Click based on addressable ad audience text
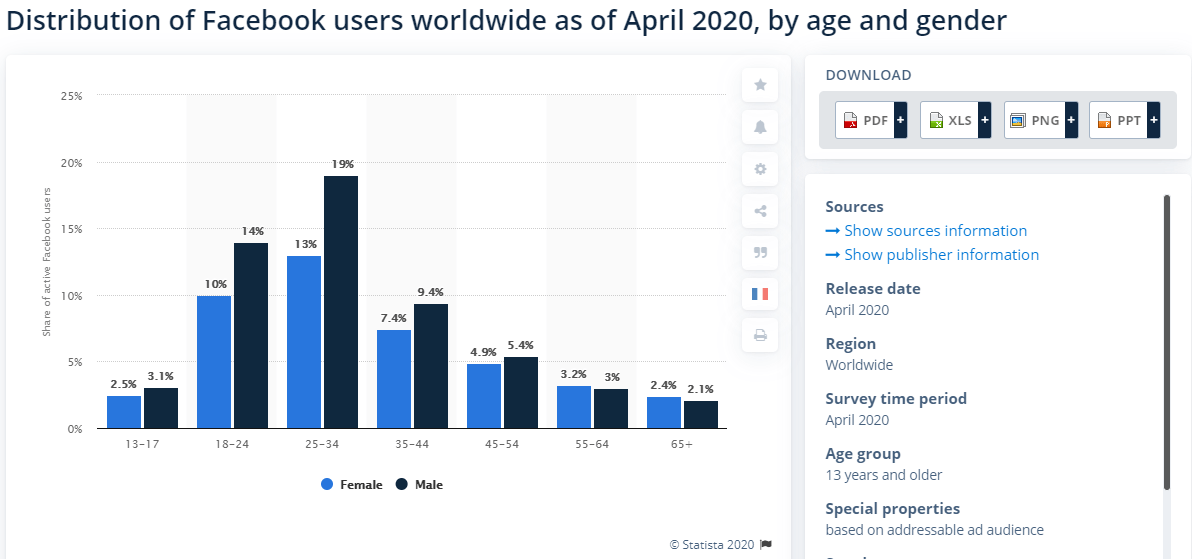1192x559 pixels. [935, 530]
